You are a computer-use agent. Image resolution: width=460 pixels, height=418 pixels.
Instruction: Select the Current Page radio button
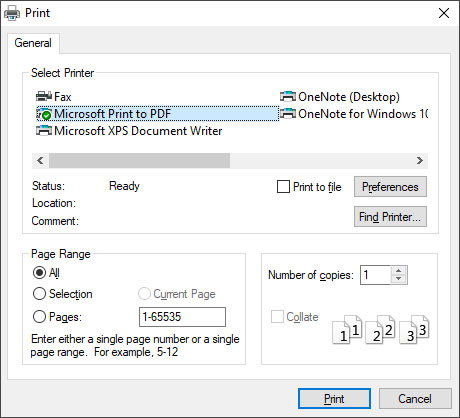[x=144, y=294]
